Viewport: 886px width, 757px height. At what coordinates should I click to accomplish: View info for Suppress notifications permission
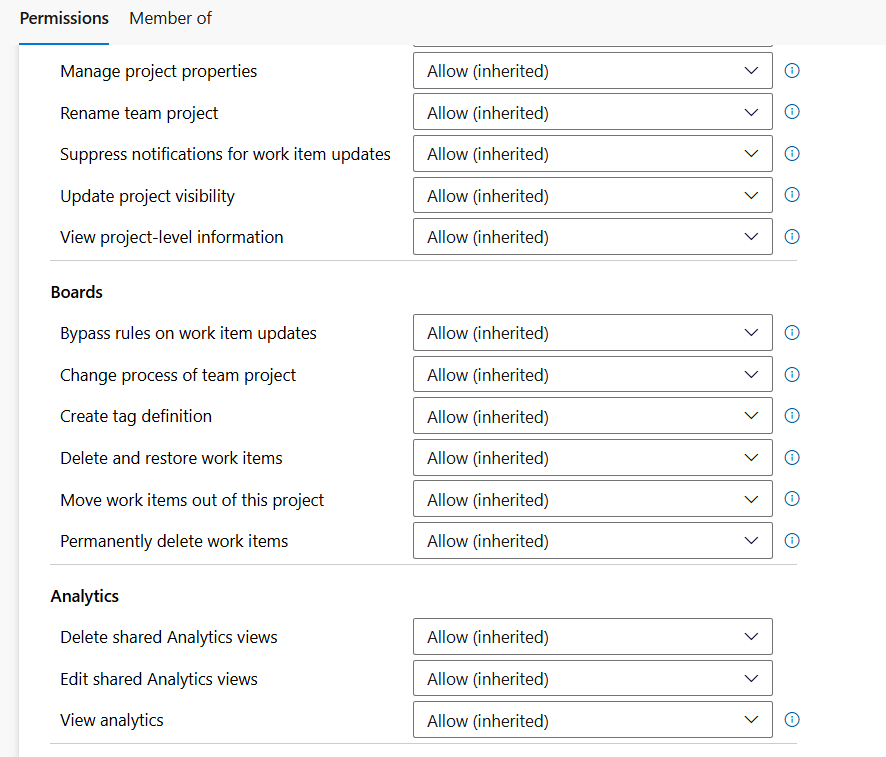point(791,153)
